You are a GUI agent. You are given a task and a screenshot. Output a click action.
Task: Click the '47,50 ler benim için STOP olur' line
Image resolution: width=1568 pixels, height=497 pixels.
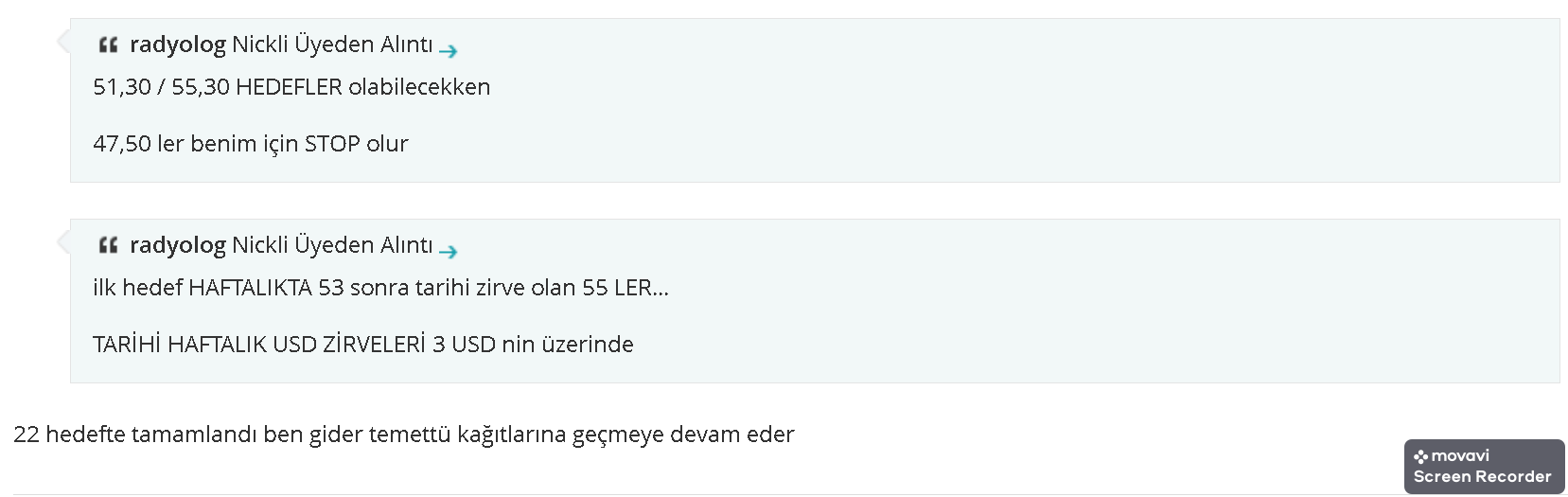[251, 144]
